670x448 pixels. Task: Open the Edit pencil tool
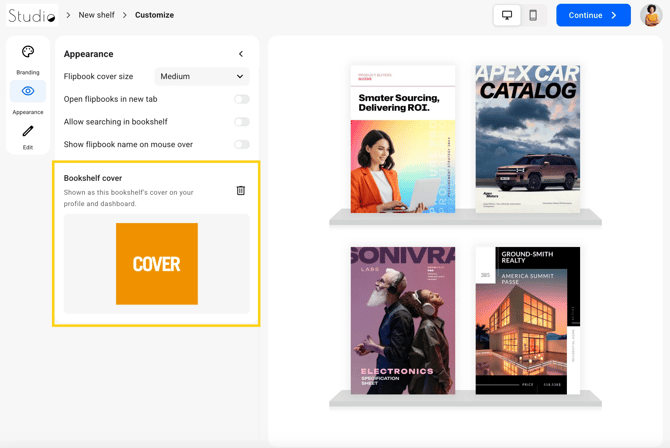coord(28,131)
